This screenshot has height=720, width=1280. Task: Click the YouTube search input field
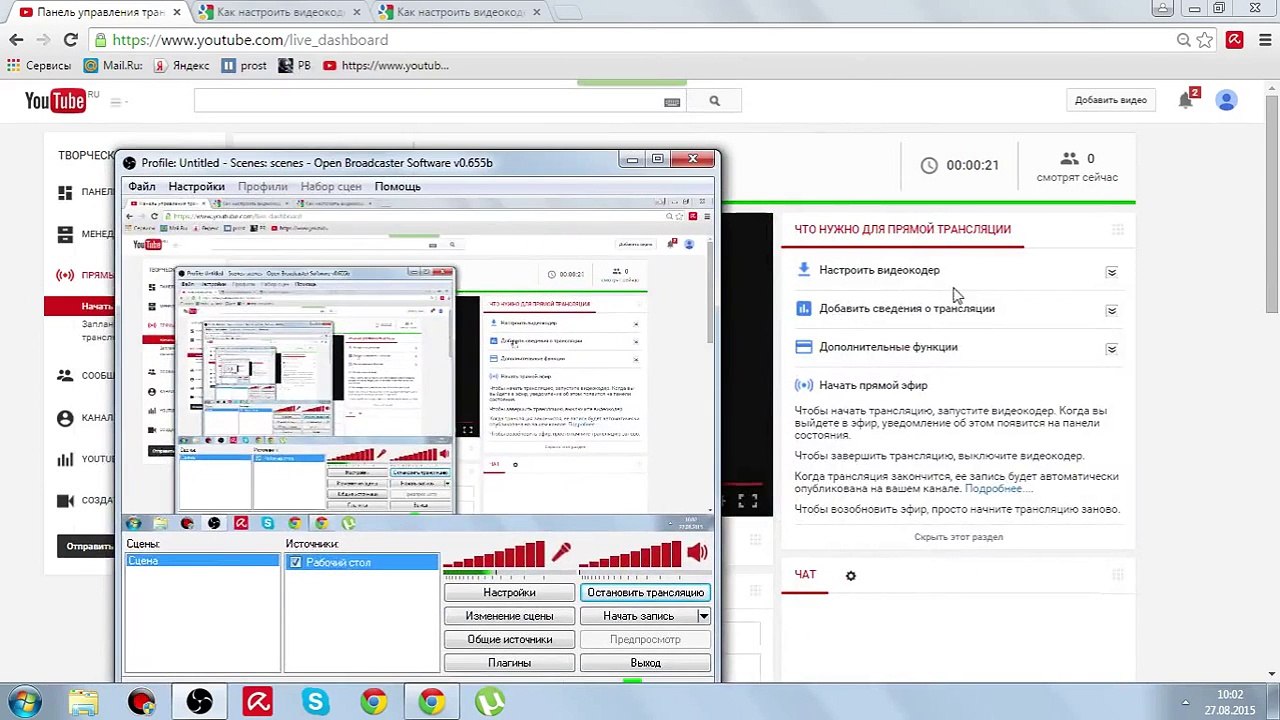point(429,101)
